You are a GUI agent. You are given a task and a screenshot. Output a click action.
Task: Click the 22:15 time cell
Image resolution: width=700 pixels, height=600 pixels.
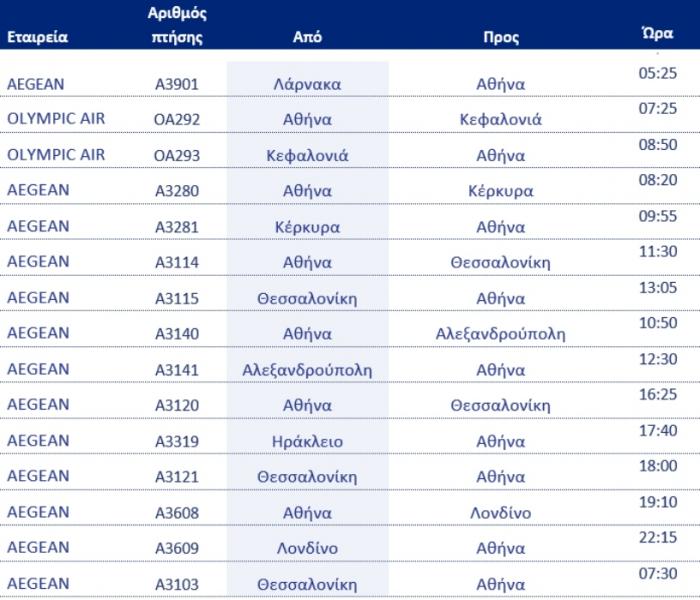point(658,538)
